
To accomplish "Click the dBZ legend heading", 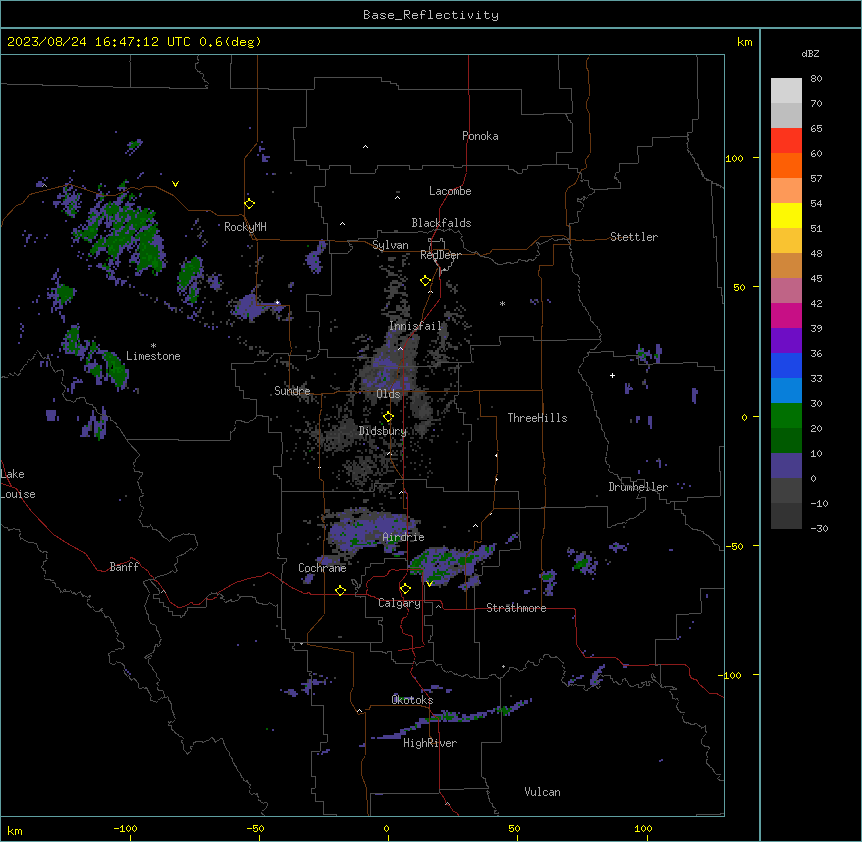I will point(810,54).
